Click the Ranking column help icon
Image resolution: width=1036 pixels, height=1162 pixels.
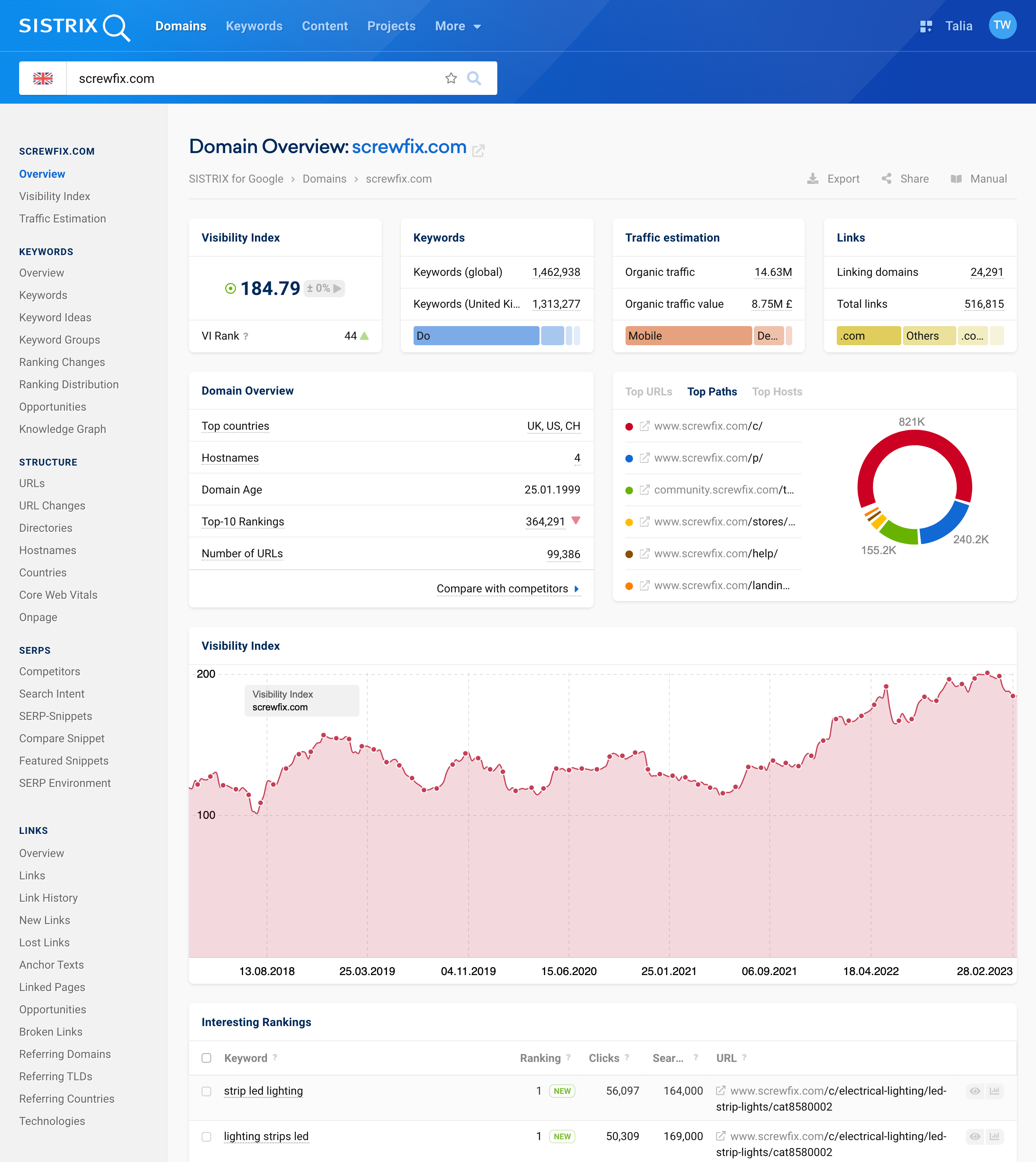pyautogui.click(x=568, y=1057)
